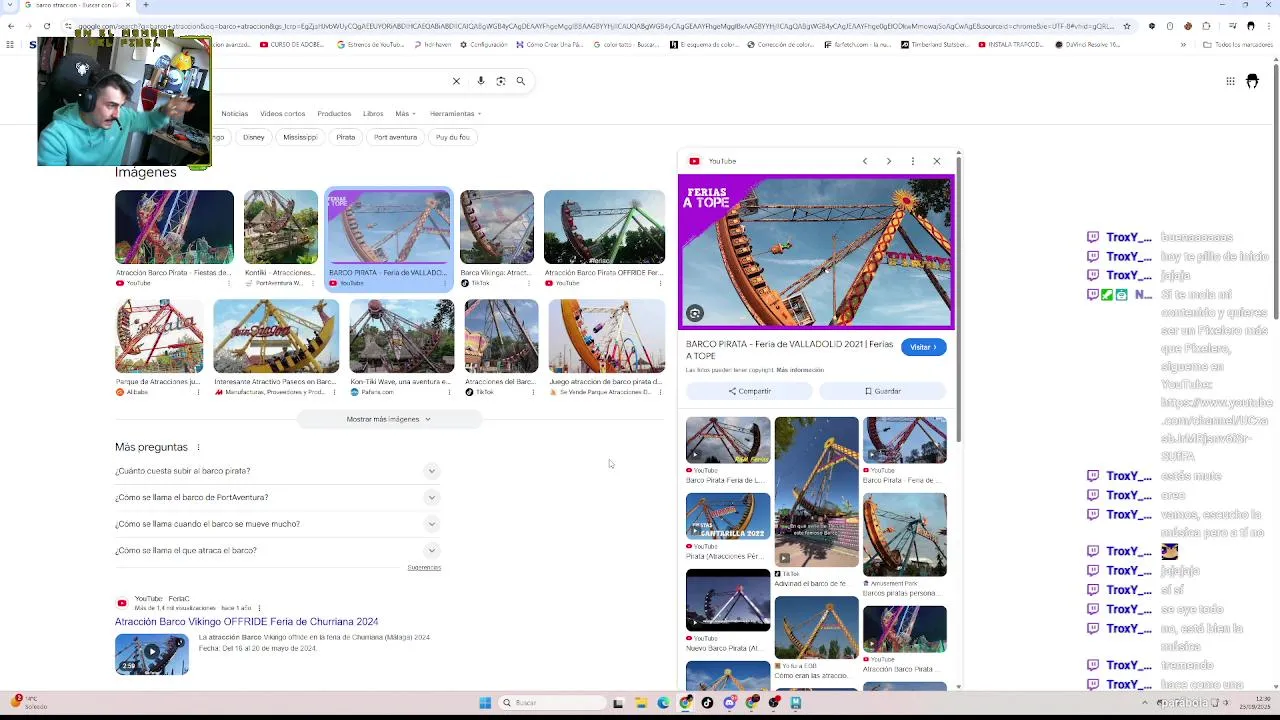The height and width of the screenshot is (720, 1280).
Task: Select the Puy du fou filter chip
Action: pos(453,137)
